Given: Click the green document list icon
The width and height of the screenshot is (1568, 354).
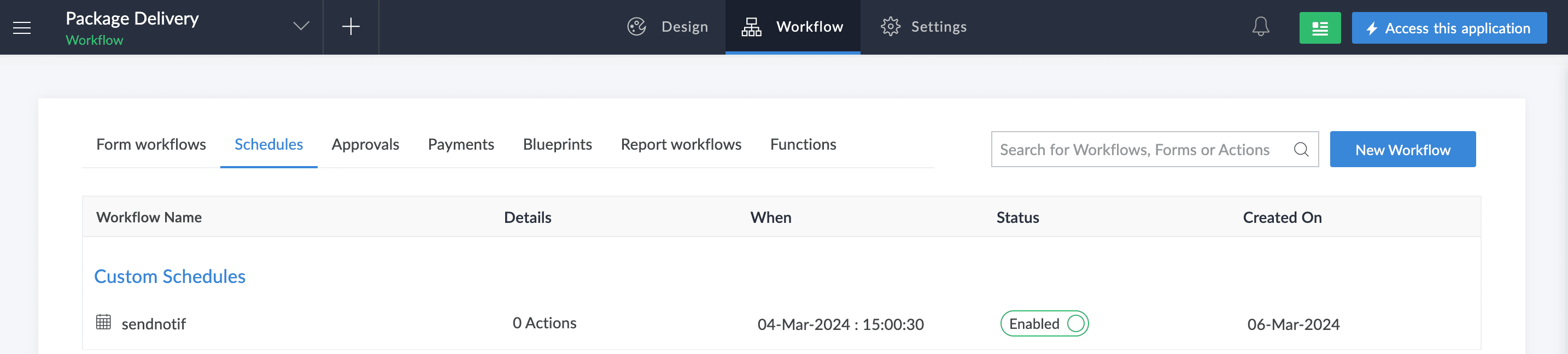Looking at the screenshot, I should tap(1320, 28).
